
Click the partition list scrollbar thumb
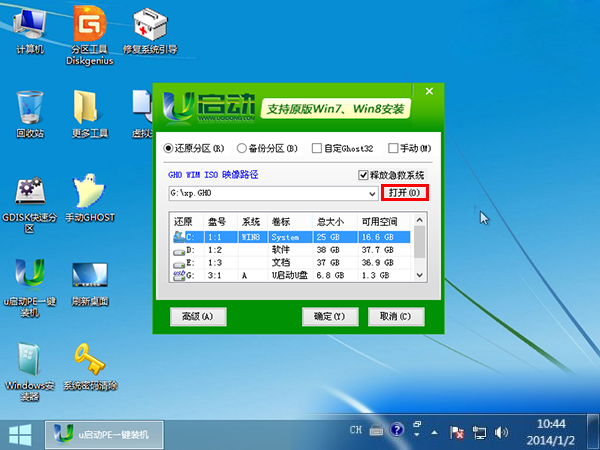tap(419, 242)
